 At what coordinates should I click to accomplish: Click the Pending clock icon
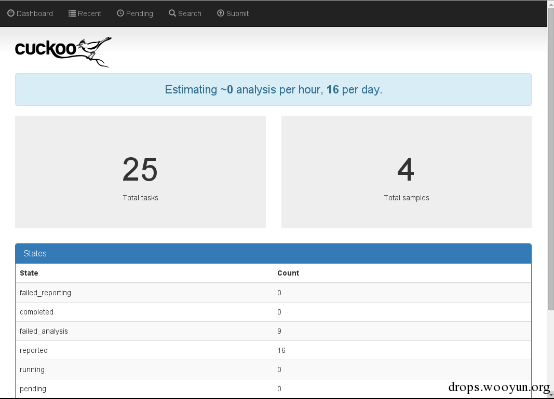[x=120, y=13]
